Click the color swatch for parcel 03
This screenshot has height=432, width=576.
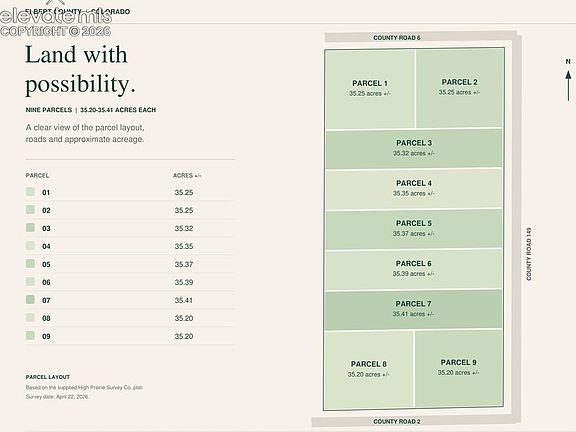click(x=30, y=227)
